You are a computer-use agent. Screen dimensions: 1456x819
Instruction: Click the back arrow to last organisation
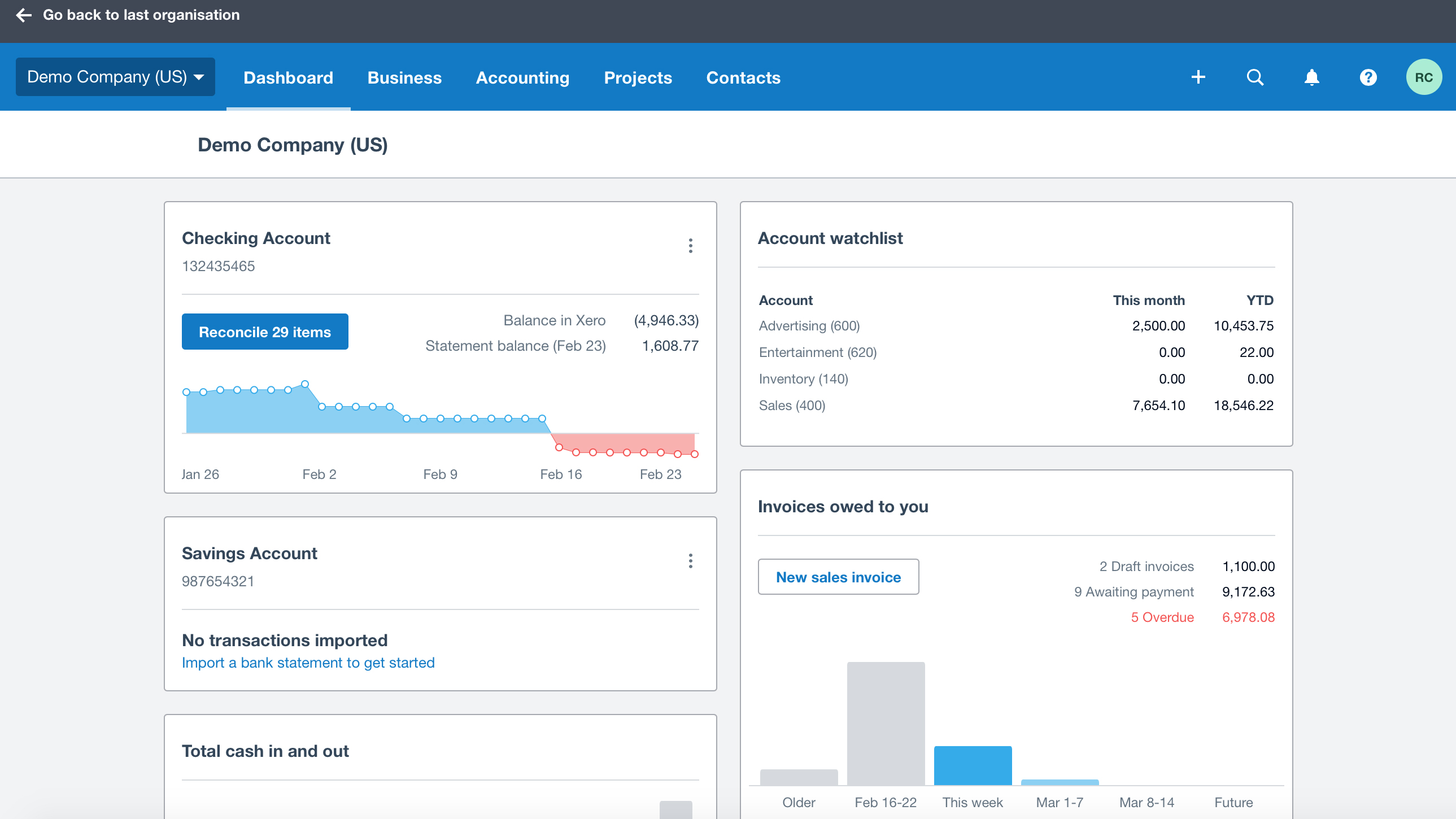click(24, 14)
